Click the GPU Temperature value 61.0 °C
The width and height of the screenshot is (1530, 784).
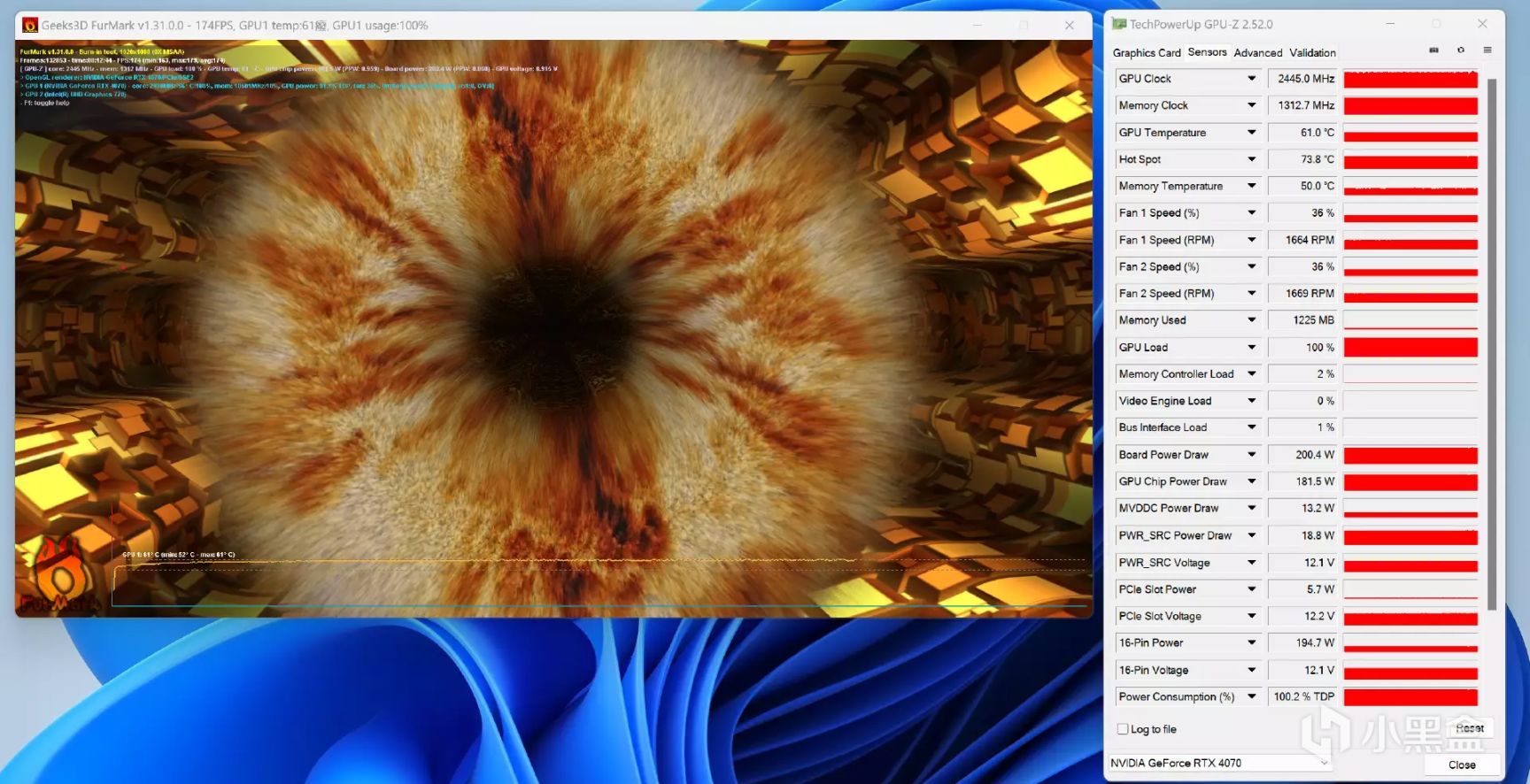point(1302,133)
